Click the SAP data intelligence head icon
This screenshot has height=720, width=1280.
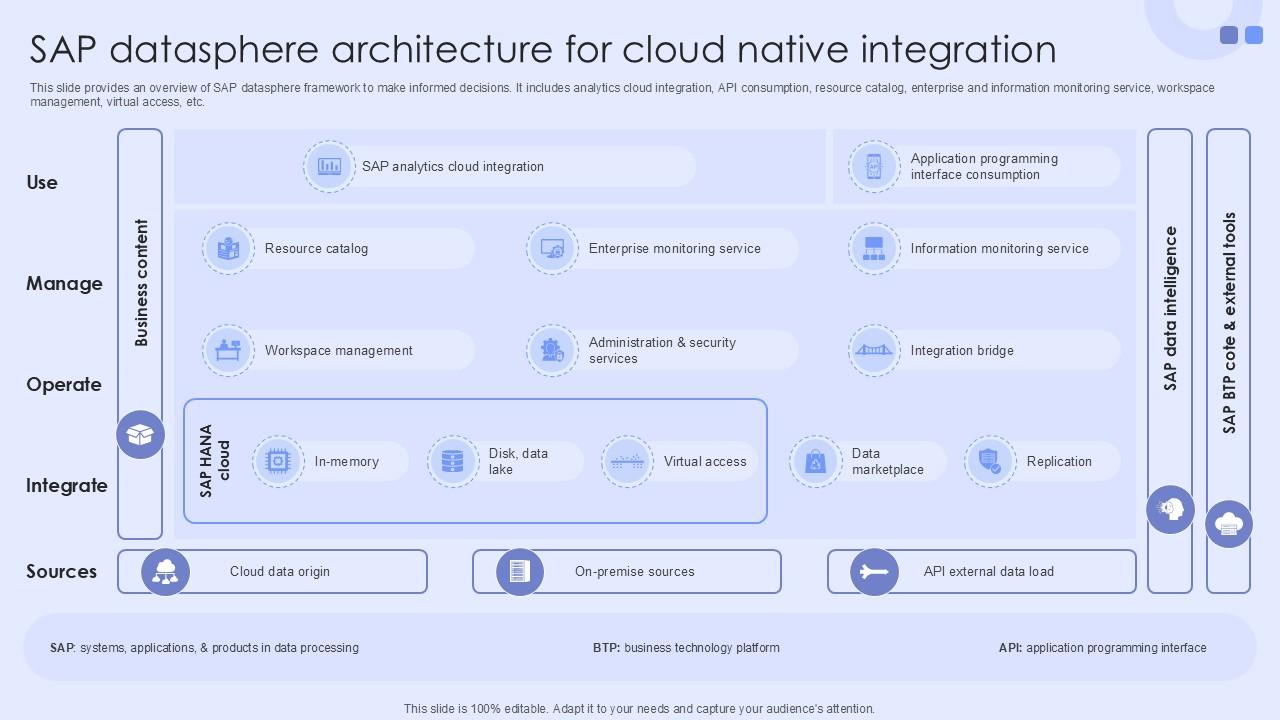tap(1170, 509)
